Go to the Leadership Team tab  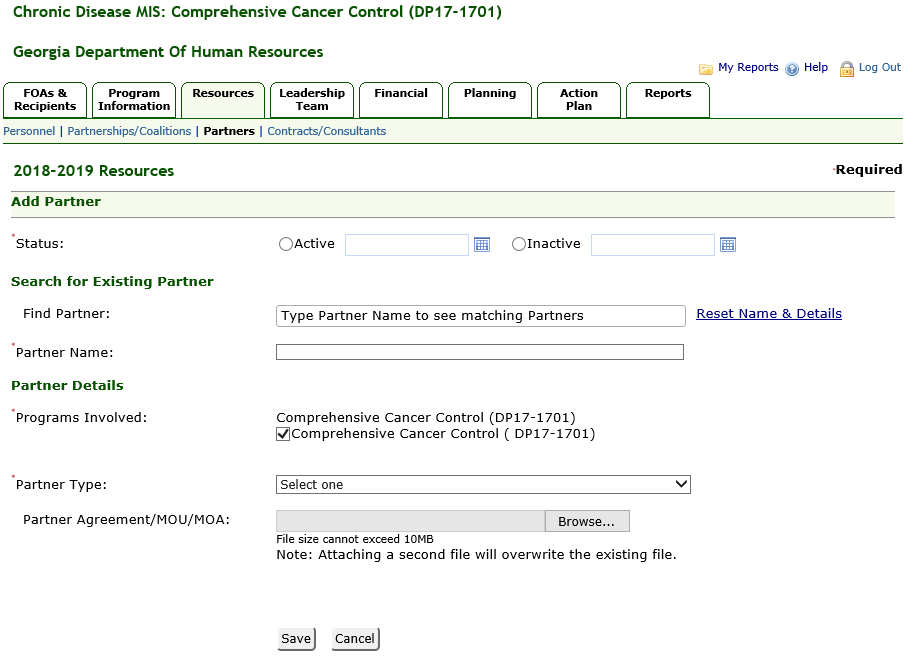coord(312,99)
